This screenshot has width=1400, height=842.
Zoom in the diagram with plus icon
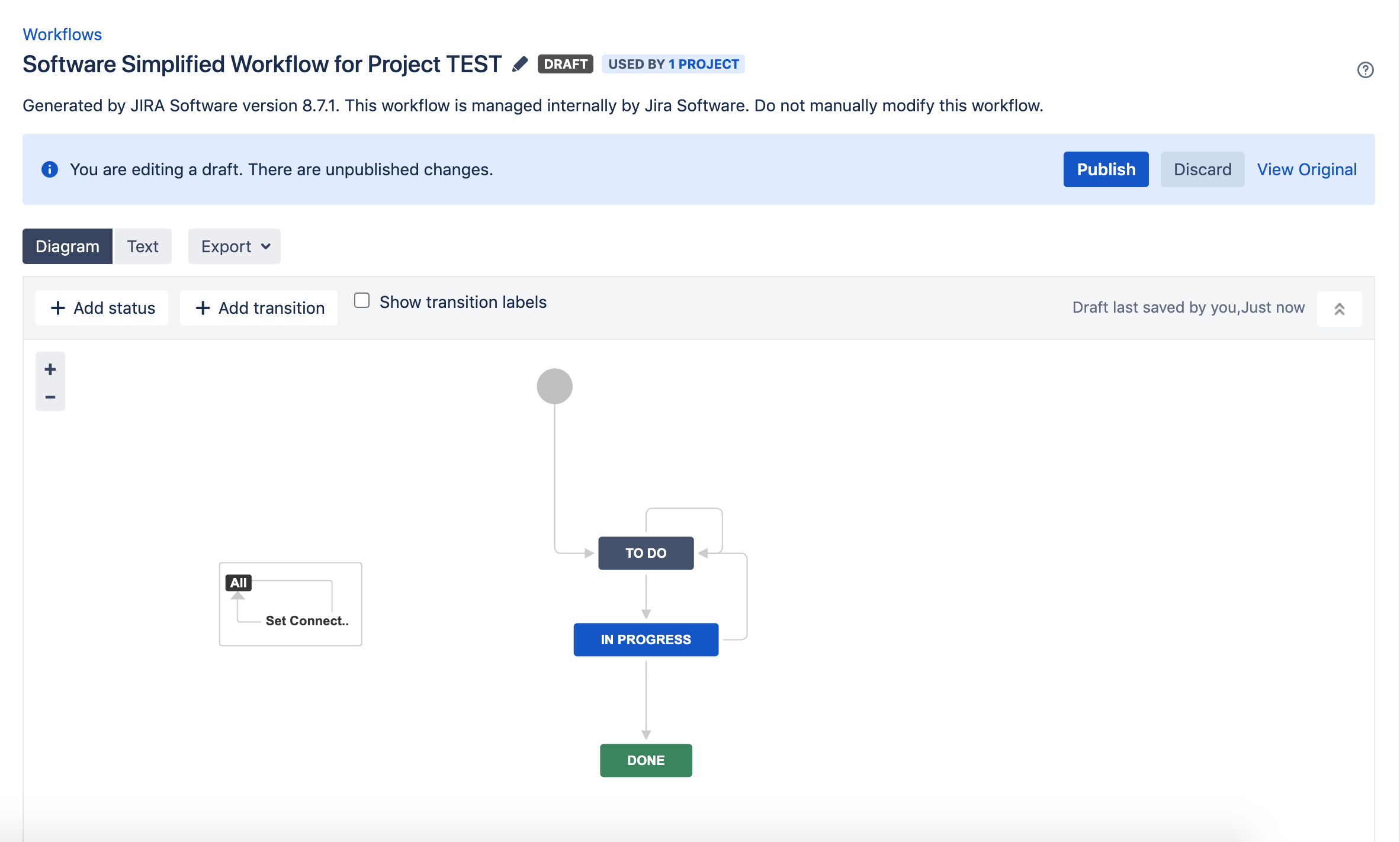click(x=50, y=369)
